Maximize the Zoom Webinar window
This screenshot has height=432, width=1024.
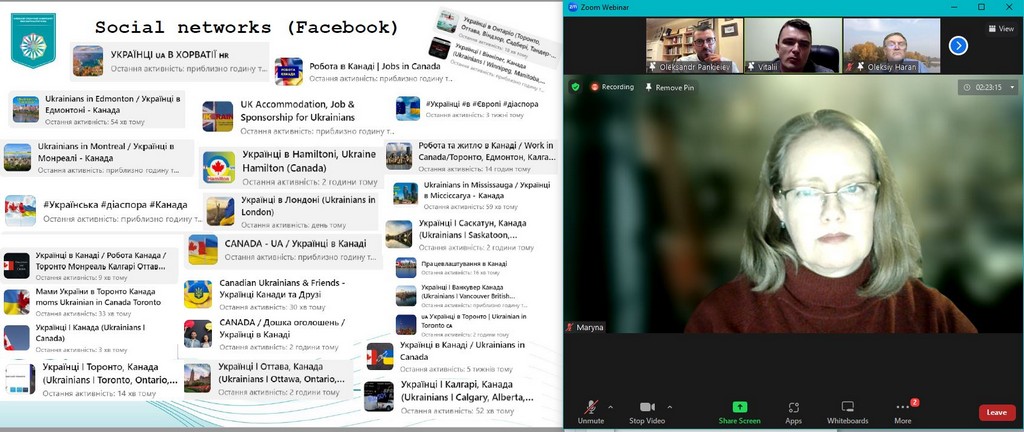click(x=980, y=6)
